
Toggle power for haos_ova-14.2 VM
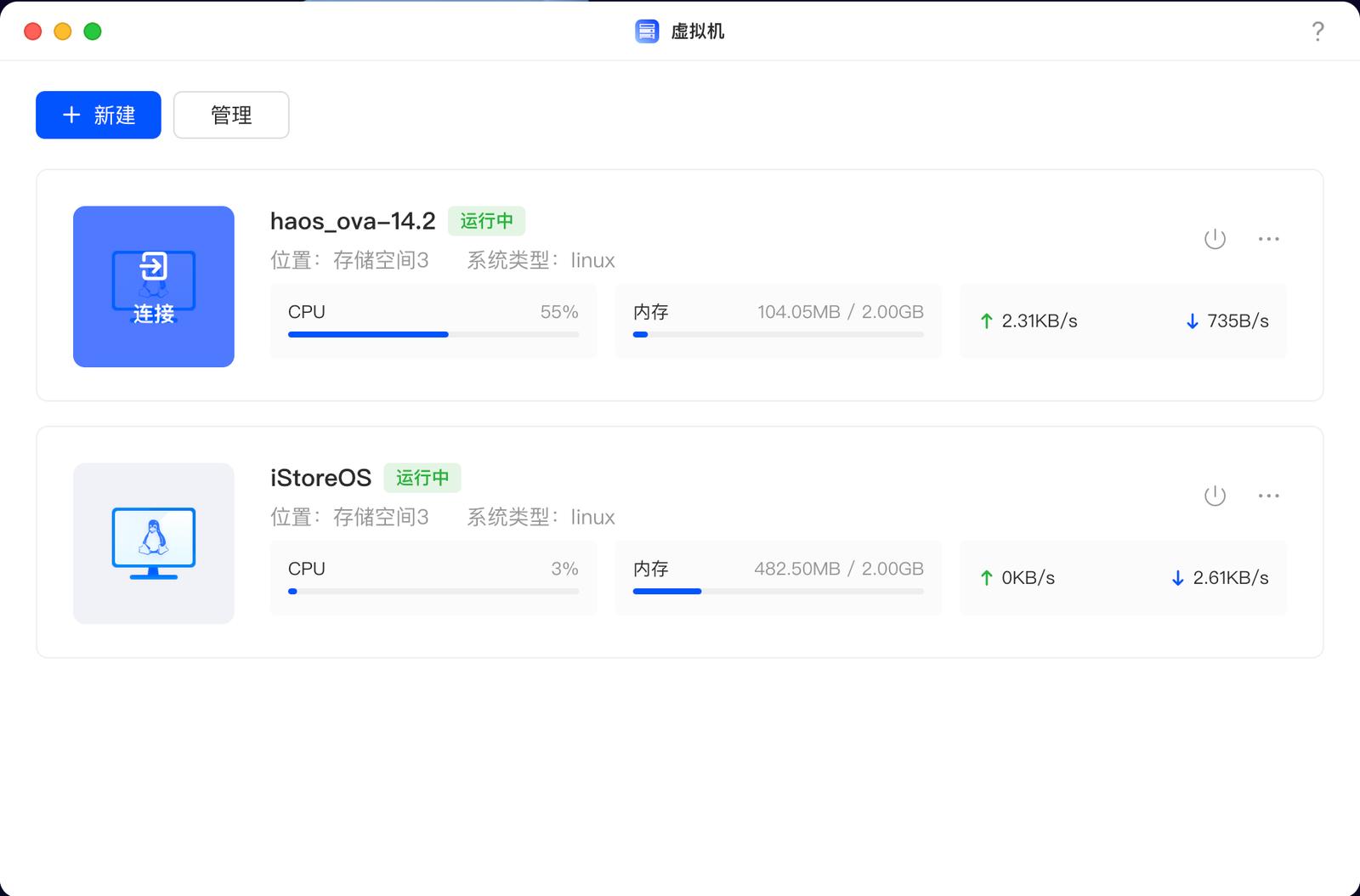click(1215, 239)
